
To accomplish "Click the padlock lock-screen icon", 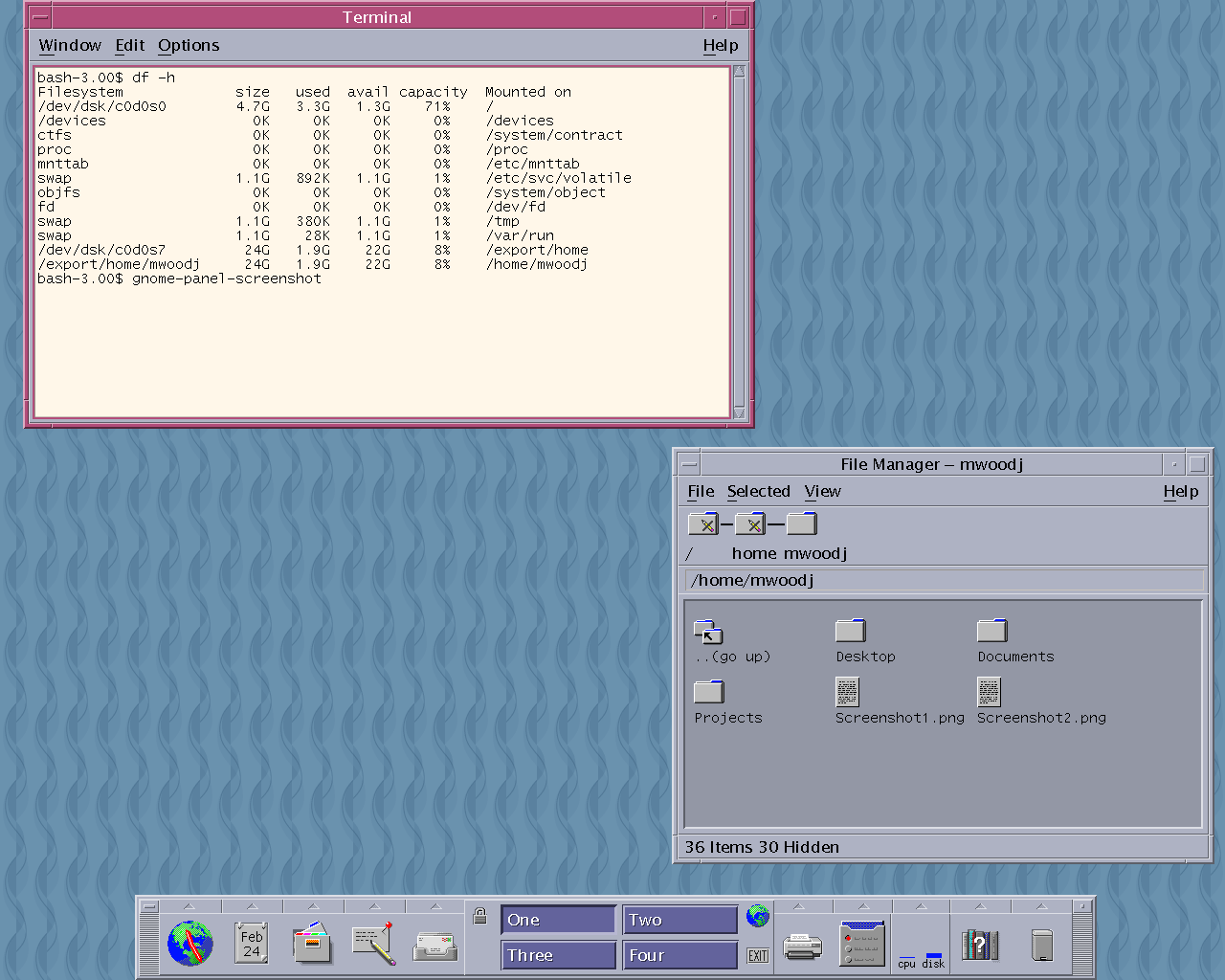I will (480, 917).
